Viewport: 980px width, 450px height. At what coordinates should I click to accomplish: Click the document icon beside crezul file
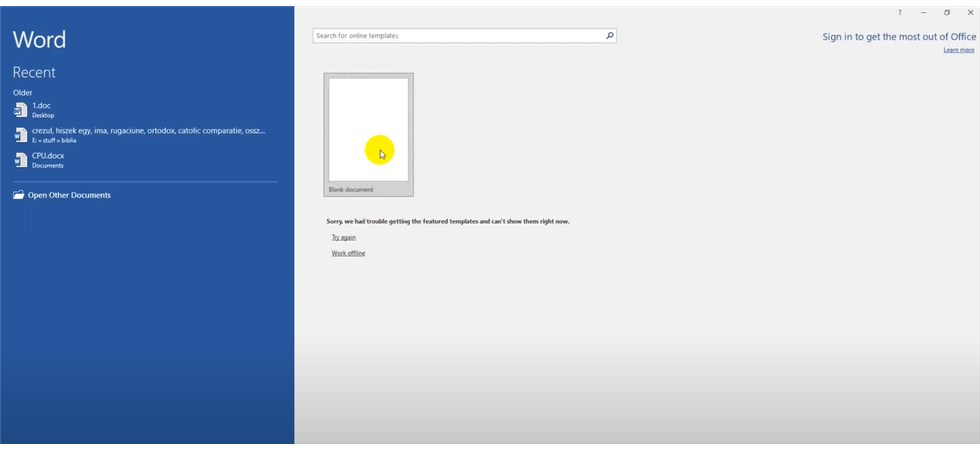[x=21, y=135]
